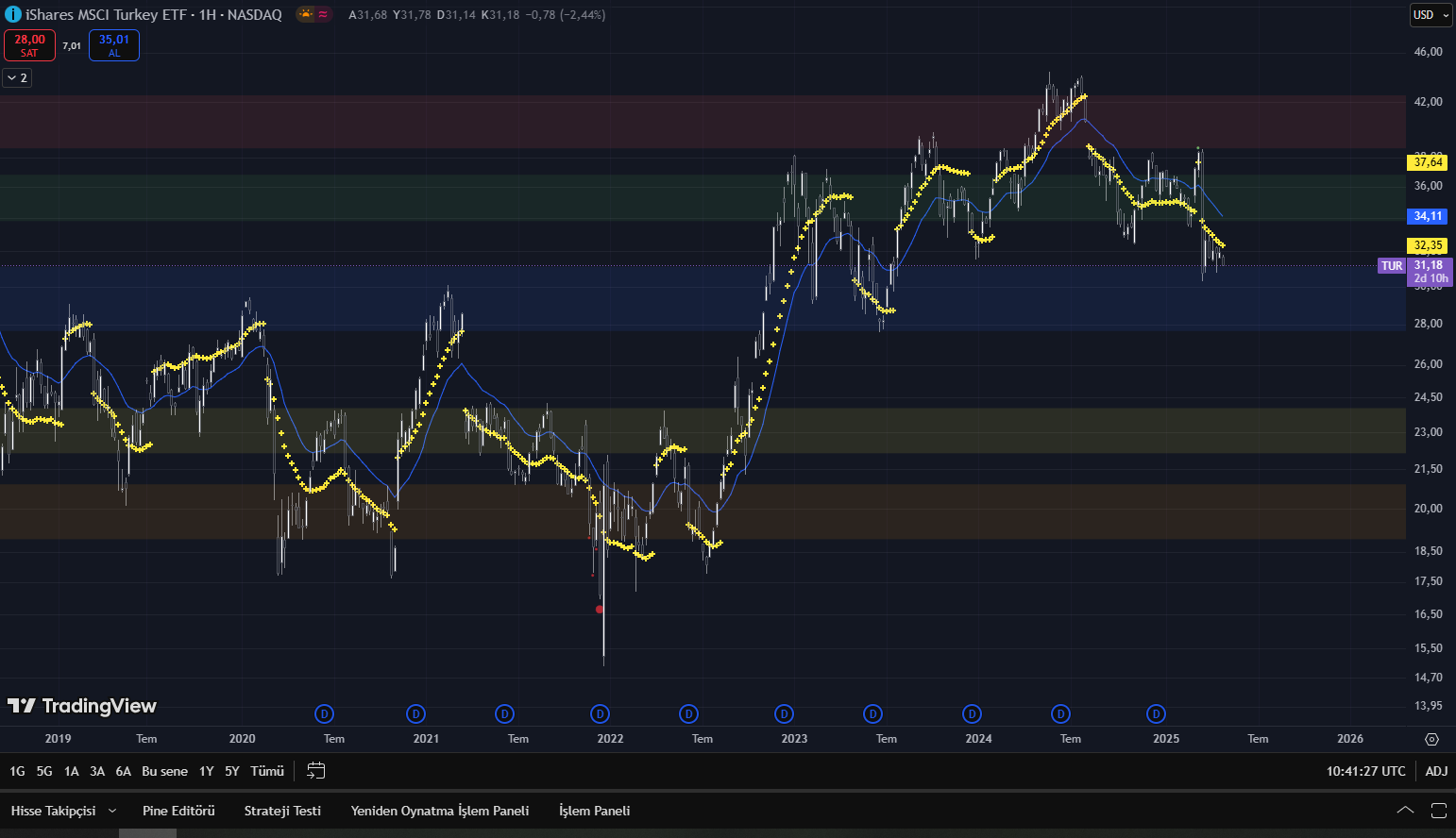Set range to 1Y
The height and width of the screenshot is (838, 1456).
206,771
